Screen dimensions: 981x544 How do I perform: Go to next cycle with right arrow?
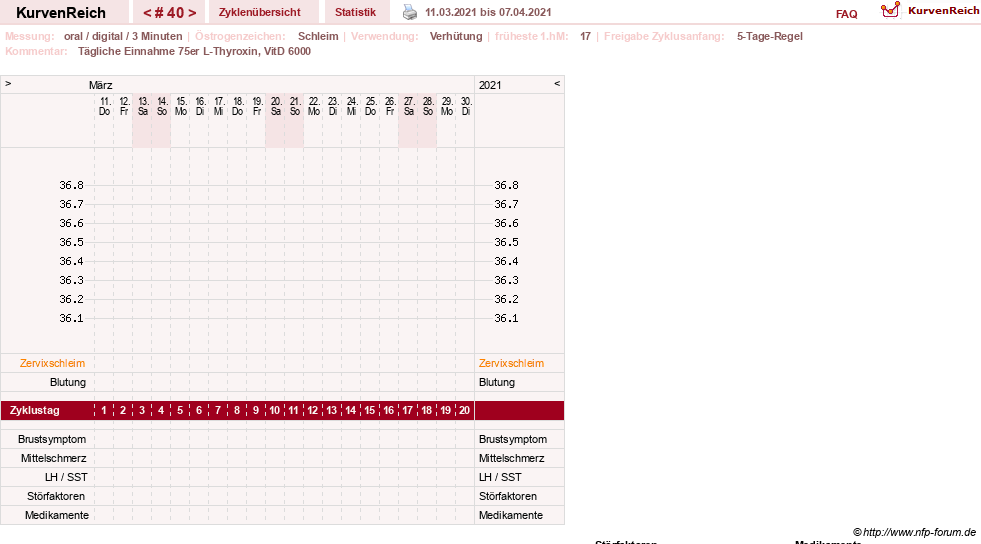pyautogui.click(x=192, y=13)
